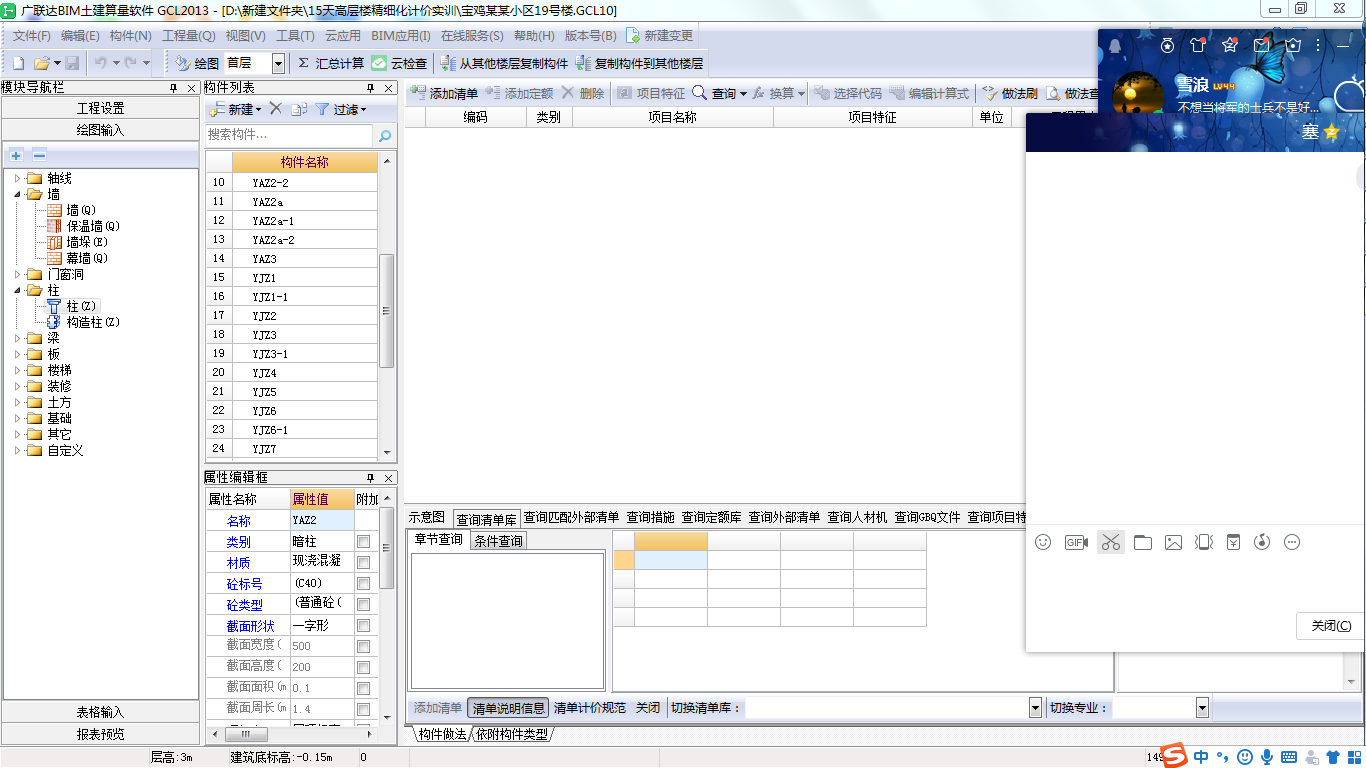Open the 文件(F) menu

(31, 35)
